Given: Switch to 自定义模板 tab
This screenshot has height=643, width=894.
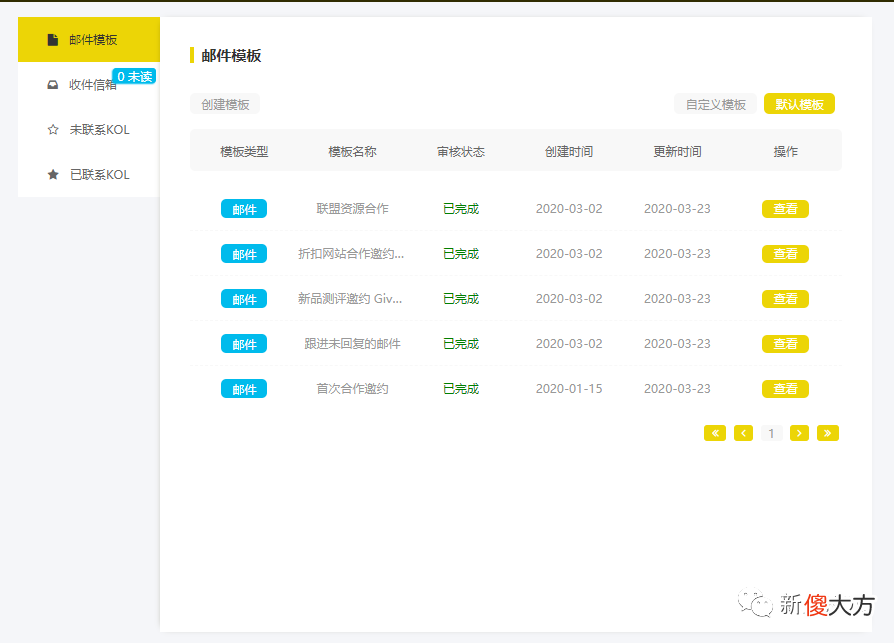Looking at the screenshot, I should coord(716,104).
